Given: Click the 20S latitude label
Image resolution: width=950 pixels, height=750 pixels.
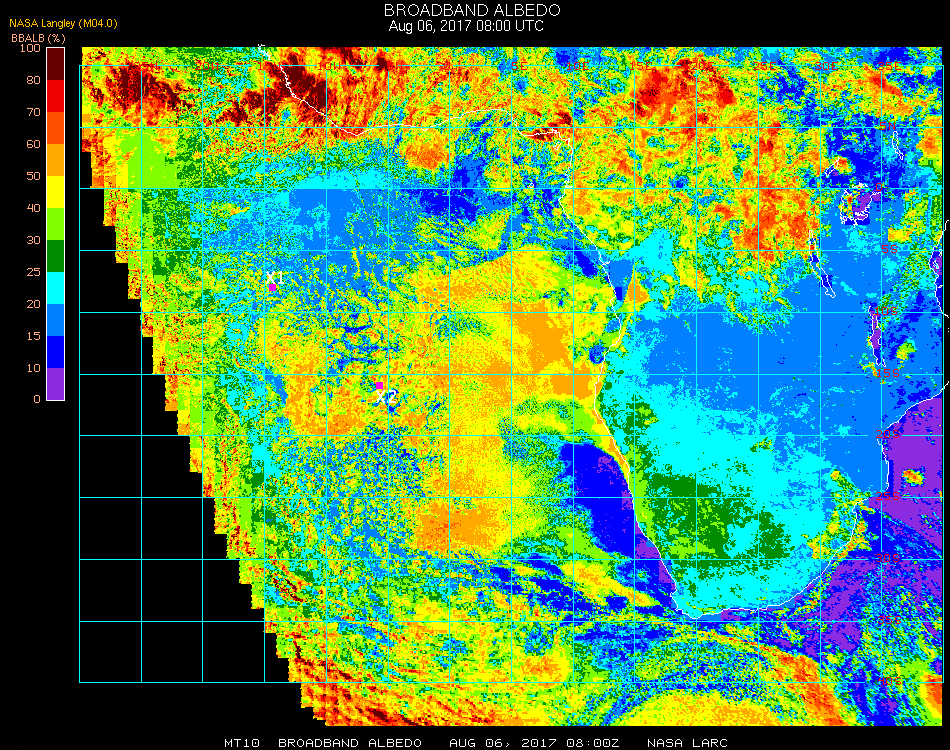Looking at the screenshot, I should 888,434.
